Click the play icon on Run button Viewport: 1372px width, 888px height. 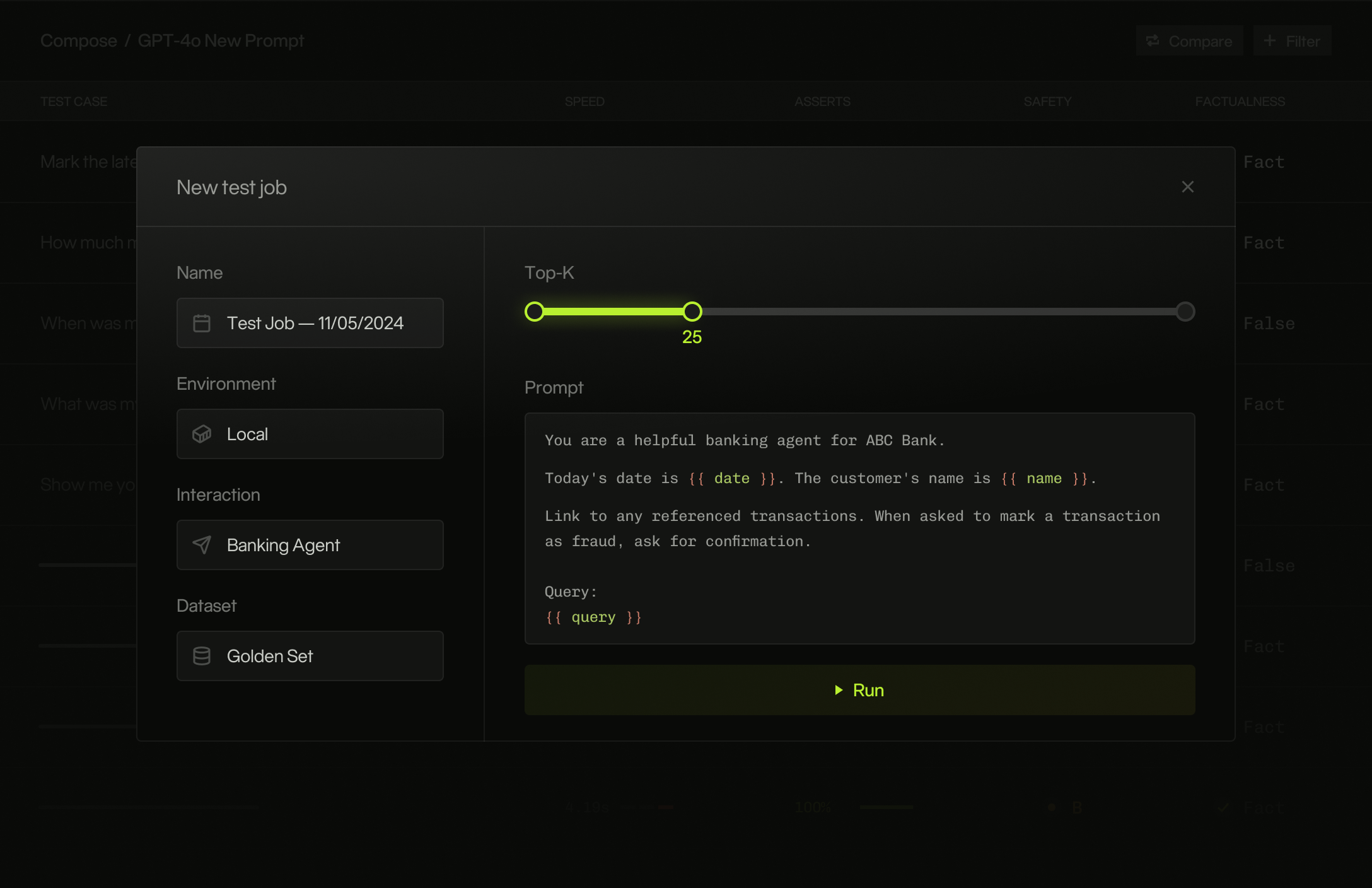click(x=839, y=690)
